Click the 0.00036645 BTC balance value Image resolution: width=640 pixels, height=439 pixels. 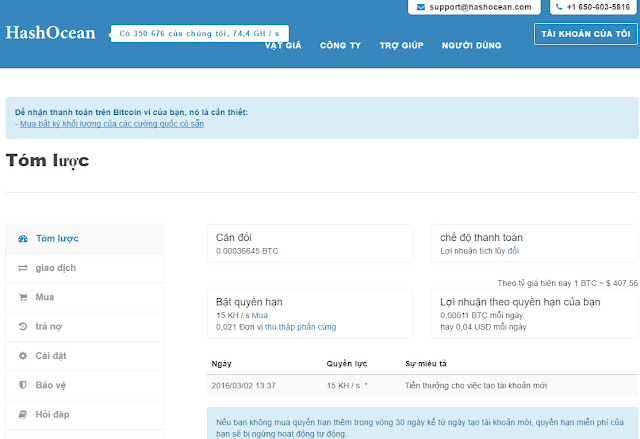pos(247,251)
